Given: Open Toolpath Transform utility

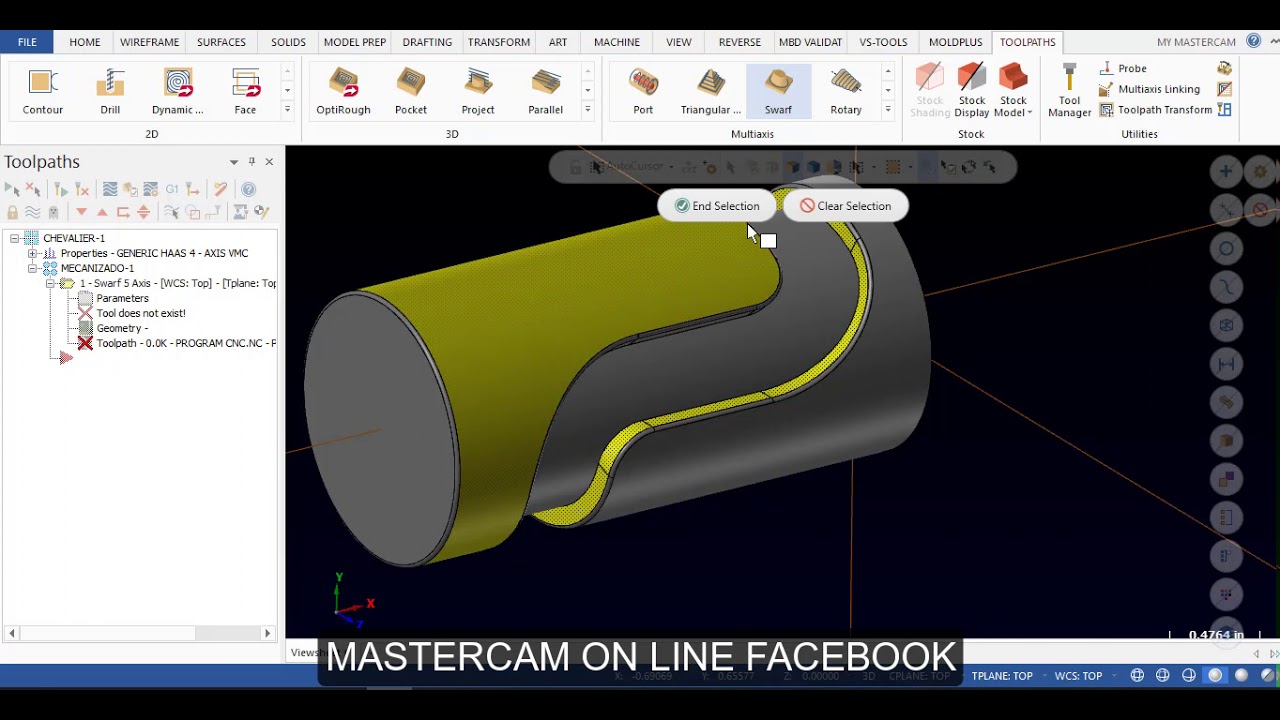Looking at the screenshot, I should (1156, 110).
